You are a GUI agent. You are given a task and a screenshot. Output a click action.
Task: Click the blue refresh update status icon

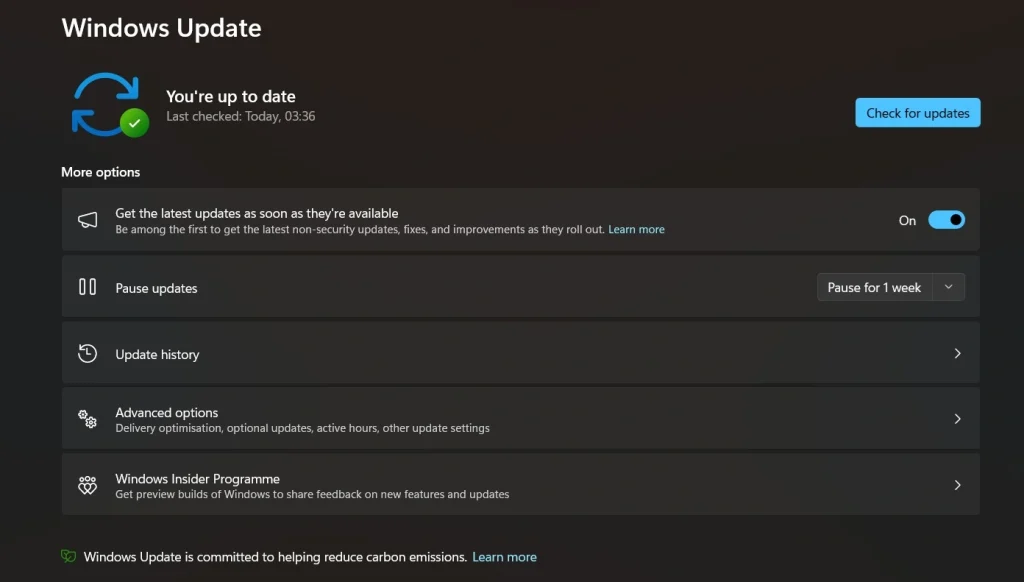[x=107, y=104]
